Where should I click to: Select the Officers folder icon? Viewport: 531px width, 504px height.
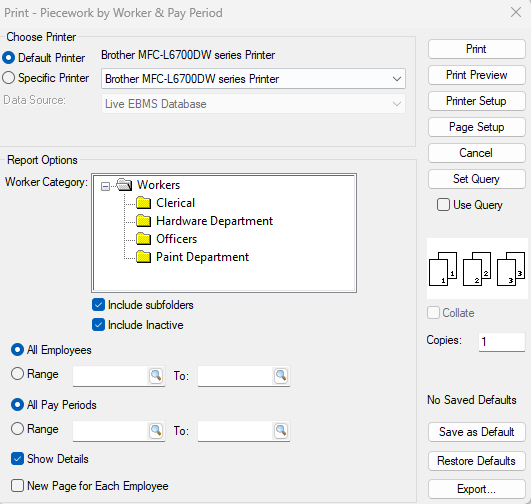tap(144, 239)
